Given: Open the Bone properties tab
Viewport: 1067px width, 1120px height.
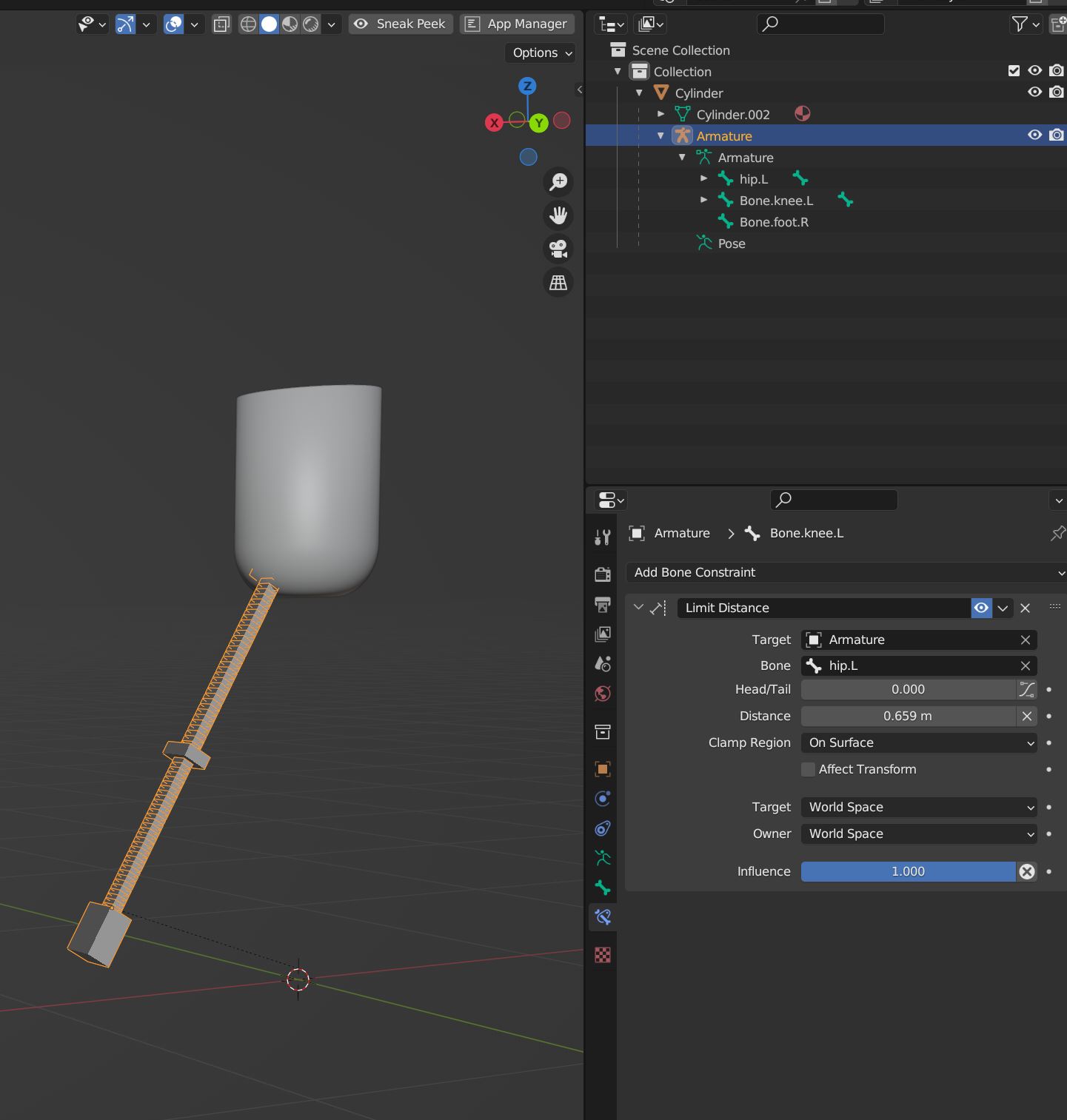Looking at the screenshot, I should pyautogui.click(x=603, y=888).
